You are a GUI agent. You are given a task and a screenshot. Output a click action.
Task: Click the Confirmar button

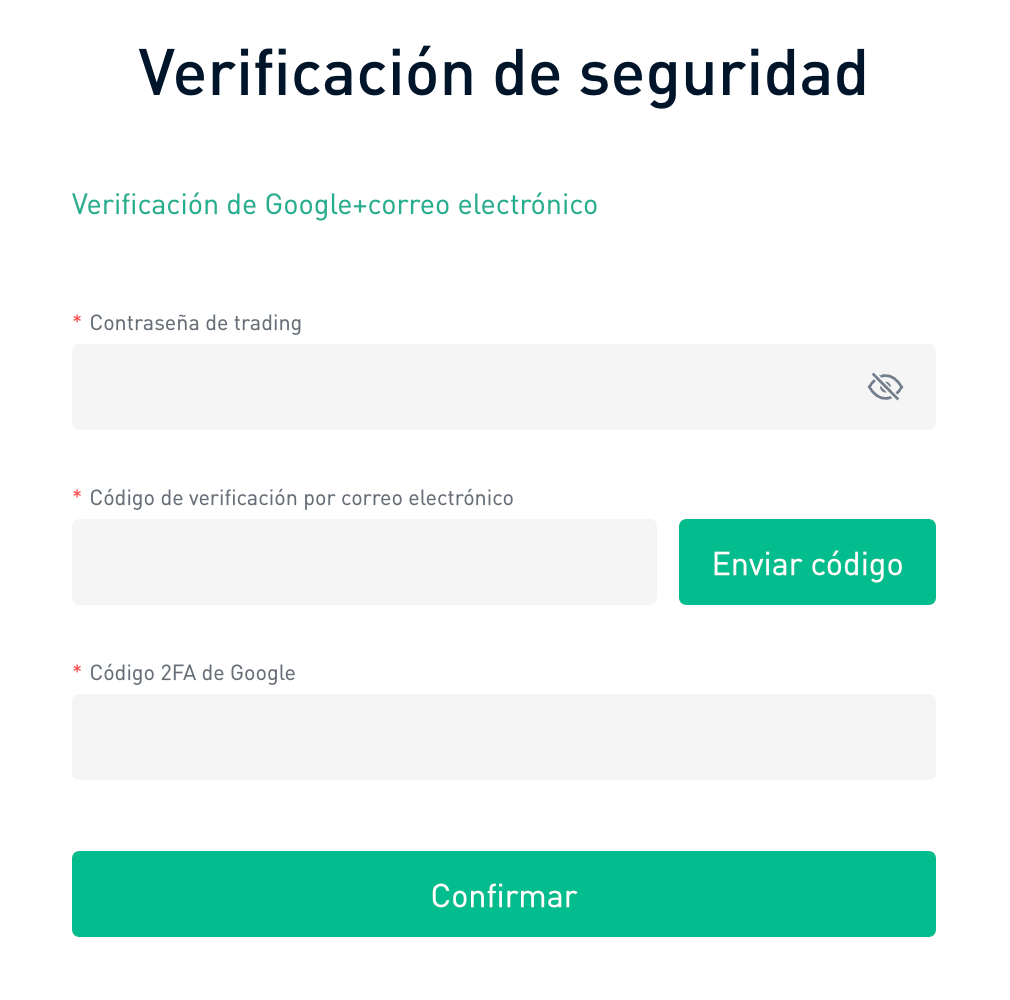coord(503,894)
